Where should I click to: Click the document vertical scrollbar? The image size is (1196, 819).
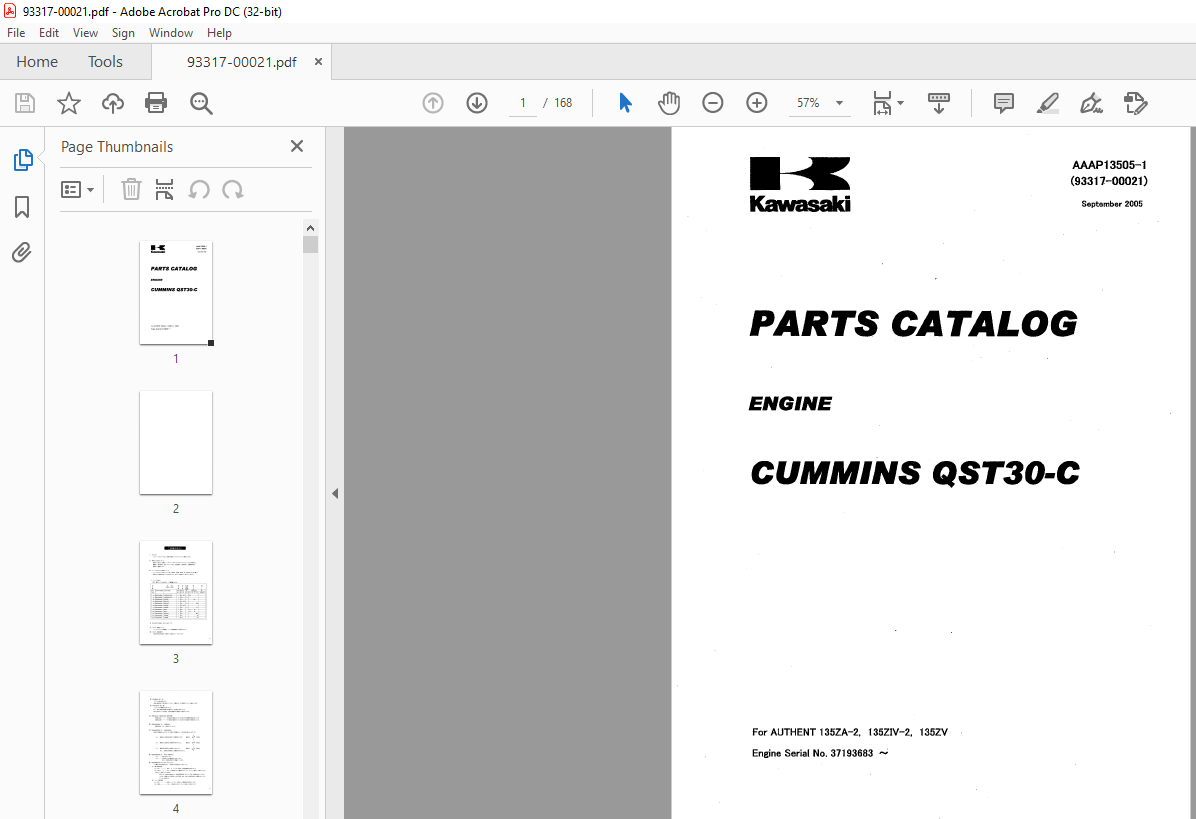(1192, 473)
